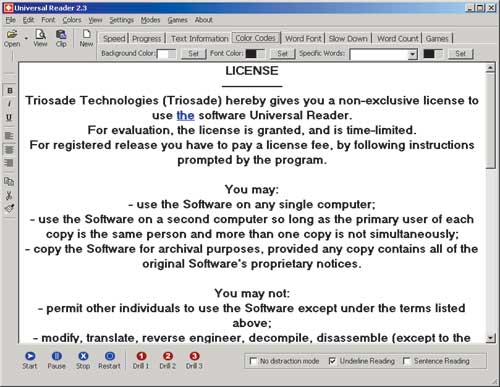Switch to the Word Font tab

(x=303, y=39)
